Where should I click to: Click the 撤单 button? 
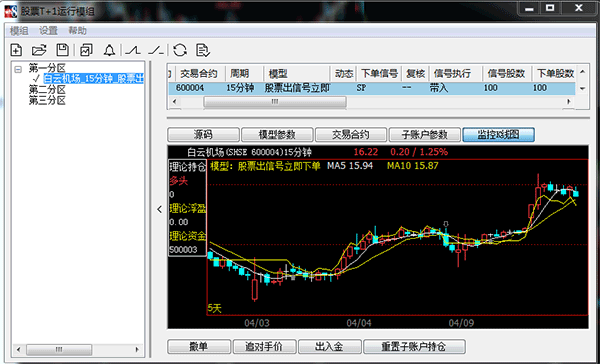point(199,347)
